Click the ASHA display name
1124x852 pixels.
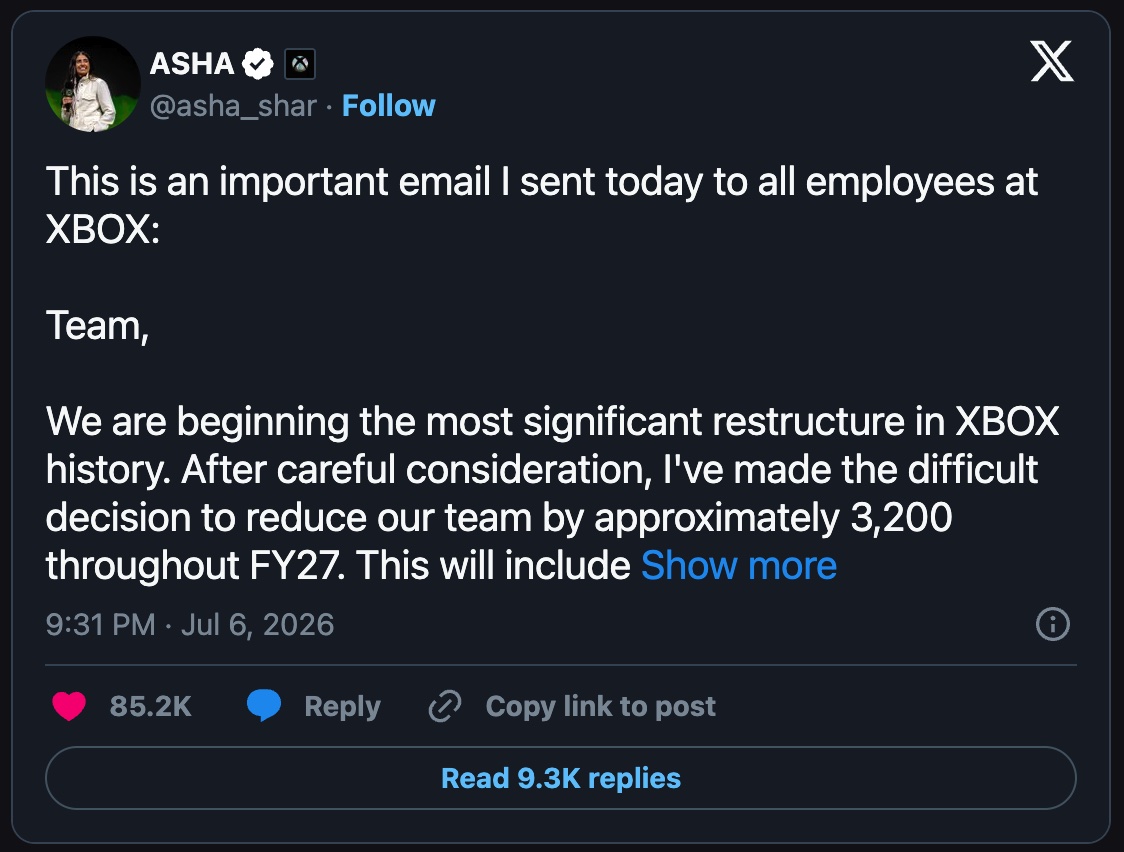coord(191,64)
